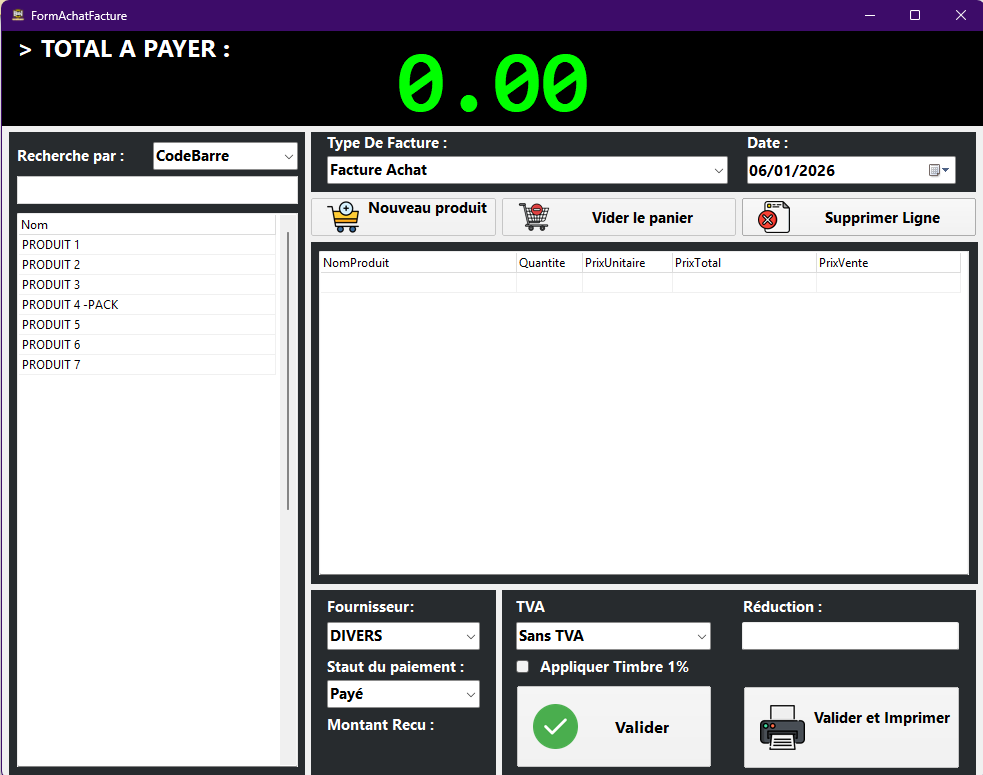
Task: Open the Recherche par CodeBarre dropdown
Action: [x=290, y=156]
